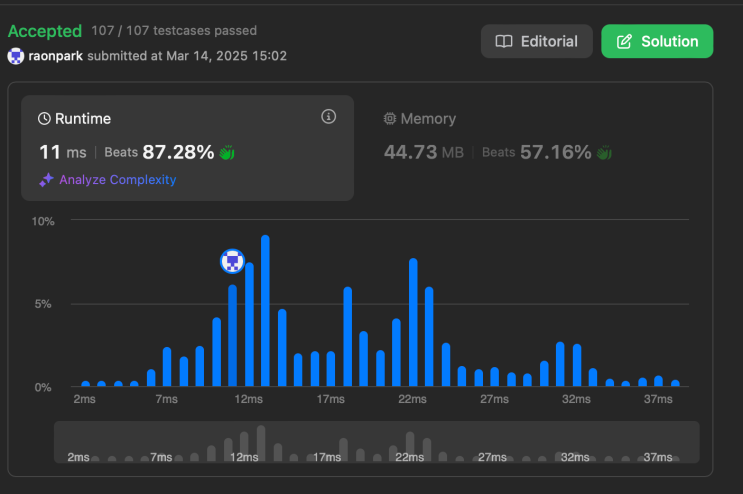Click the book icon on Editorial button
Viewport: 743px width, 494px height.
pos(504,41)
